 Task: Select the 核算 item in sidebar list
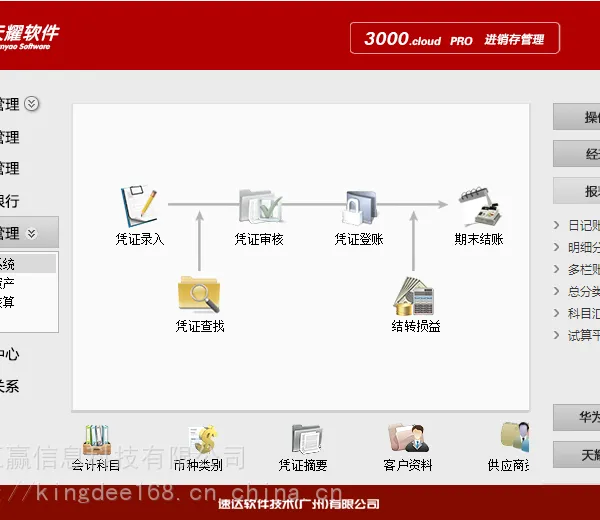(8, 302)
